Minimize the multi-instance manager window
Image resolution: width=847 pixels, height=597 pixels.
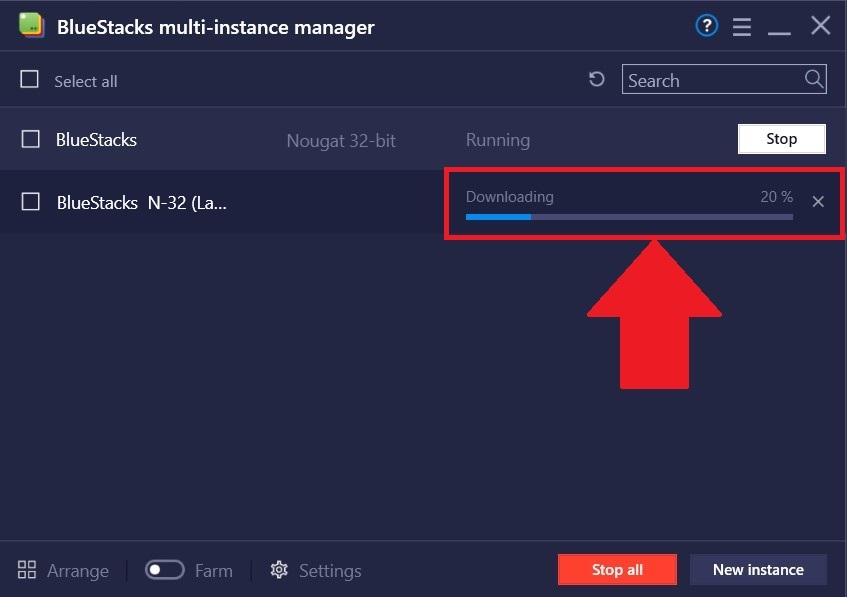[x=779, y=32]
